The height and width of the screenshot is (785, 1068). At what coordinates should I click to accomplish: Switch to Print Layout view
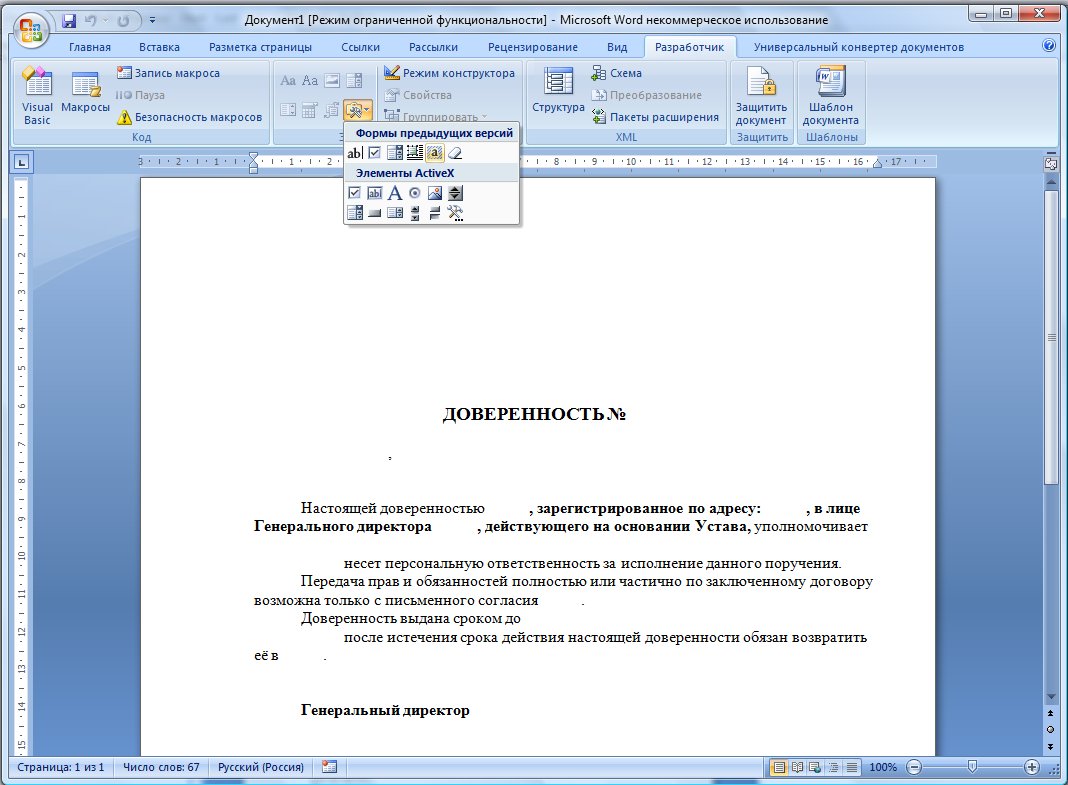[x=779, y=767]
